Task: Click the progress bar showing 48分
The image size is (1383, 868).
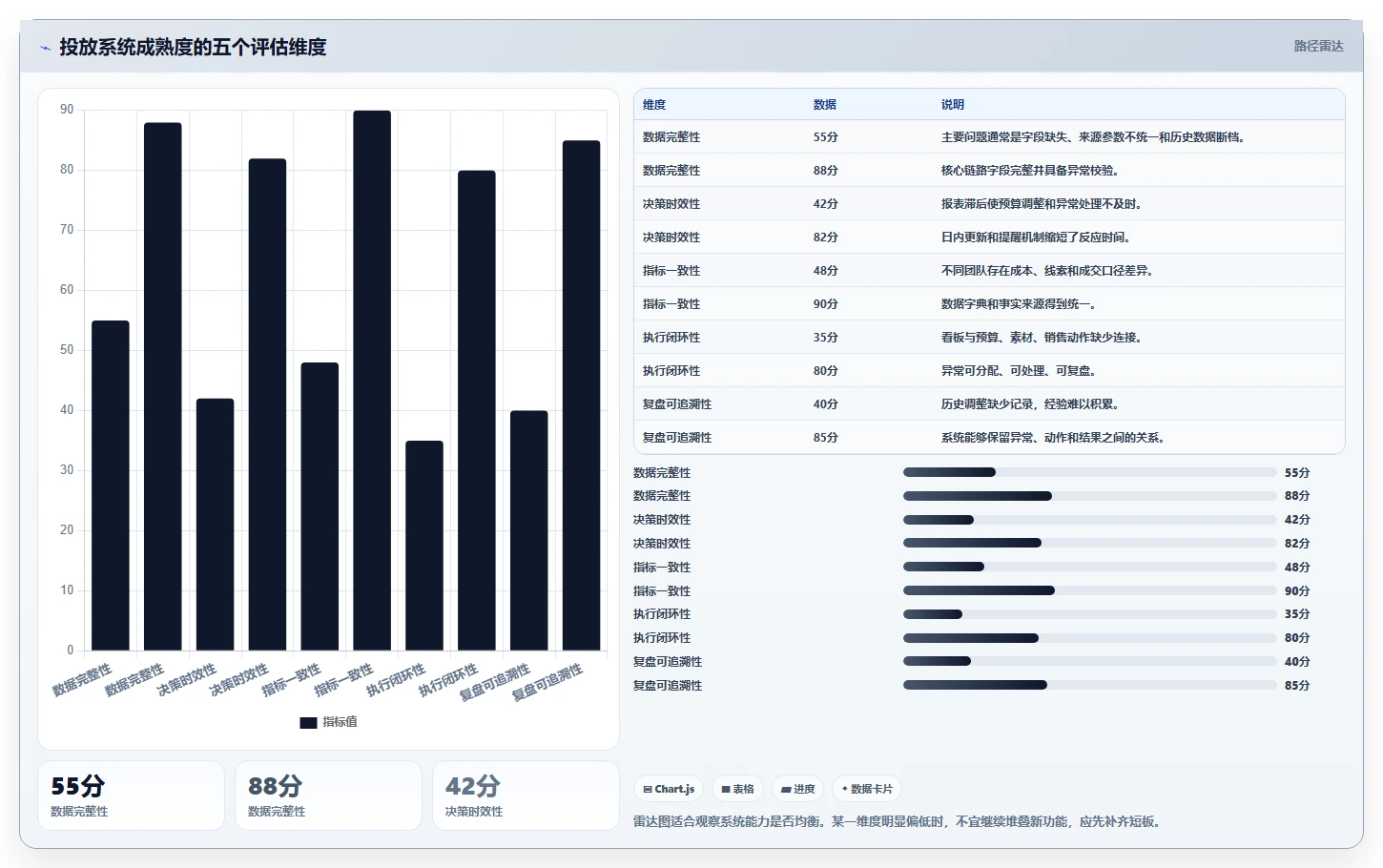Action: 1089,567
